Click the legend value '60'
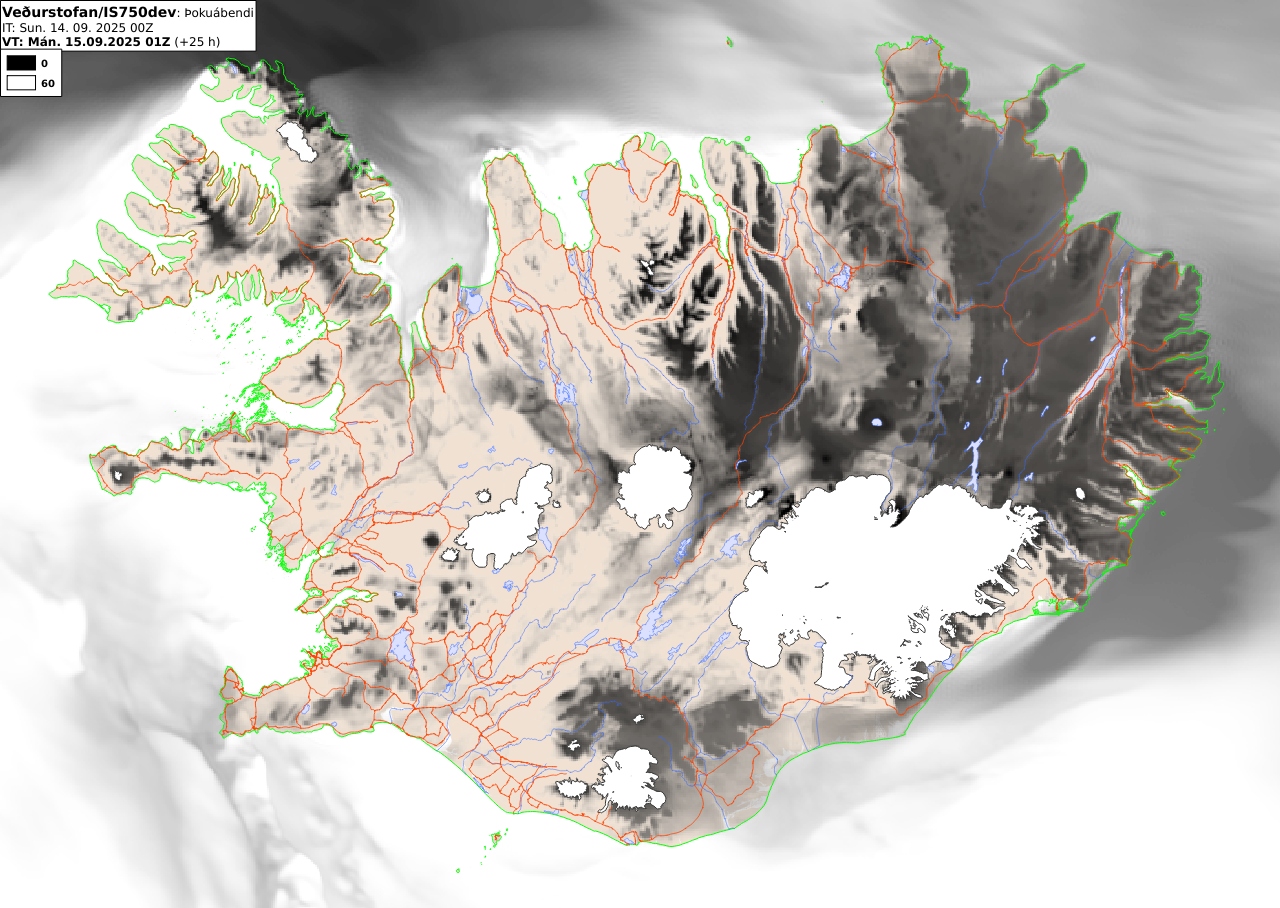 tap(47, 83)
